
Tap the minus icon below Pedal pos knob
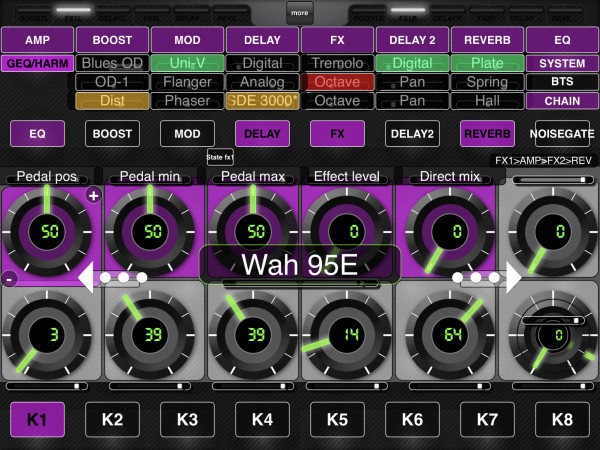(10, 279)
